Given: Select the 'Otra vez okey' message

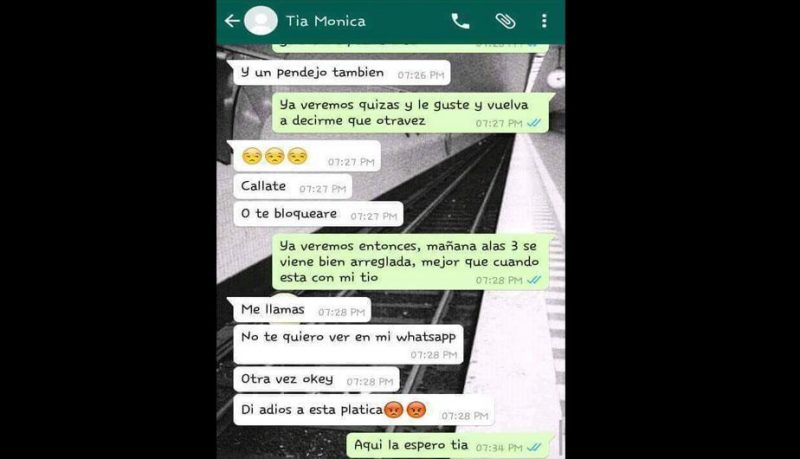Looking at the screenshot, I should [316, 380].
